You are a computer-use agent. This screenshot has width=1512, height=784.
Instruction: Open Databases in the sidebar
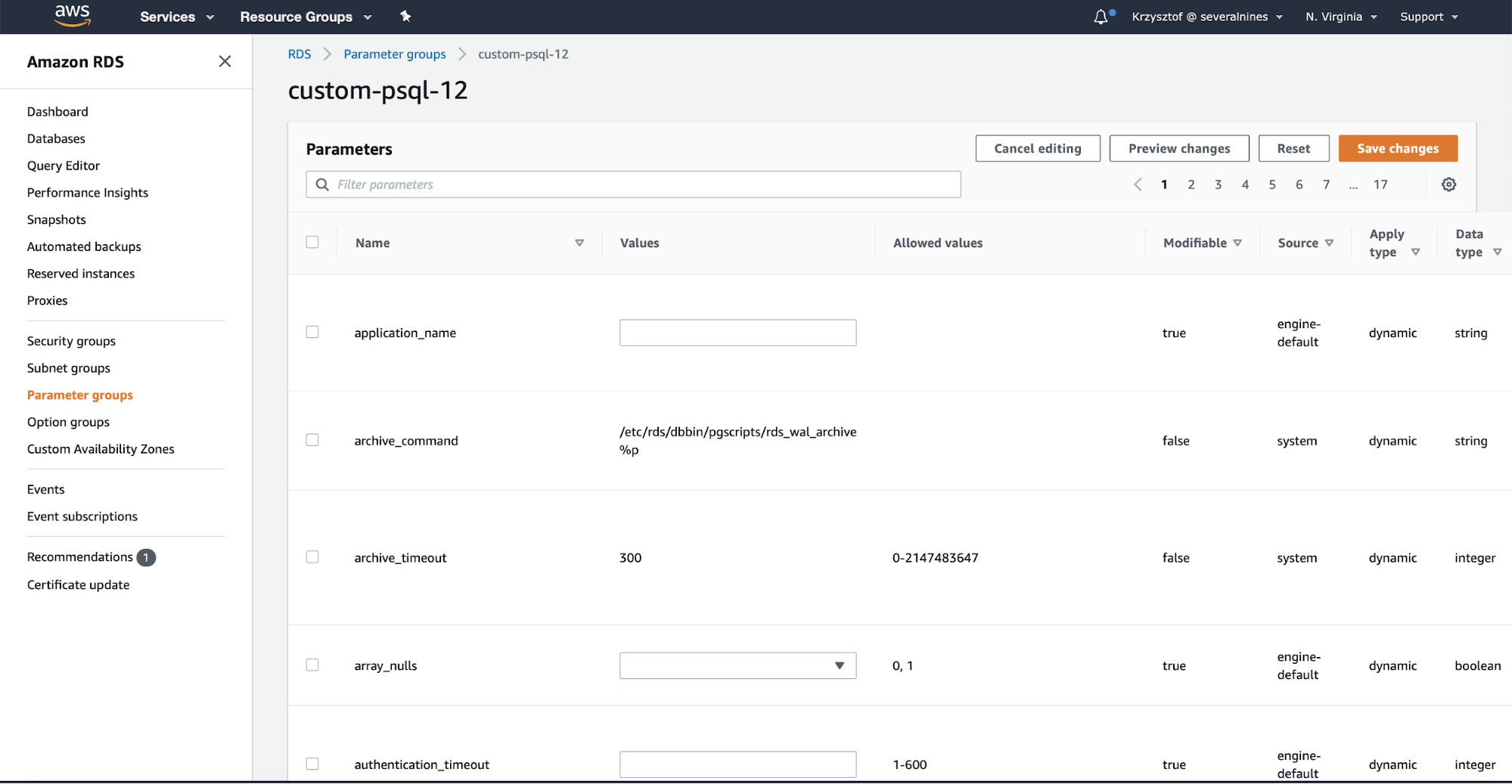click(x=56, y=138)
